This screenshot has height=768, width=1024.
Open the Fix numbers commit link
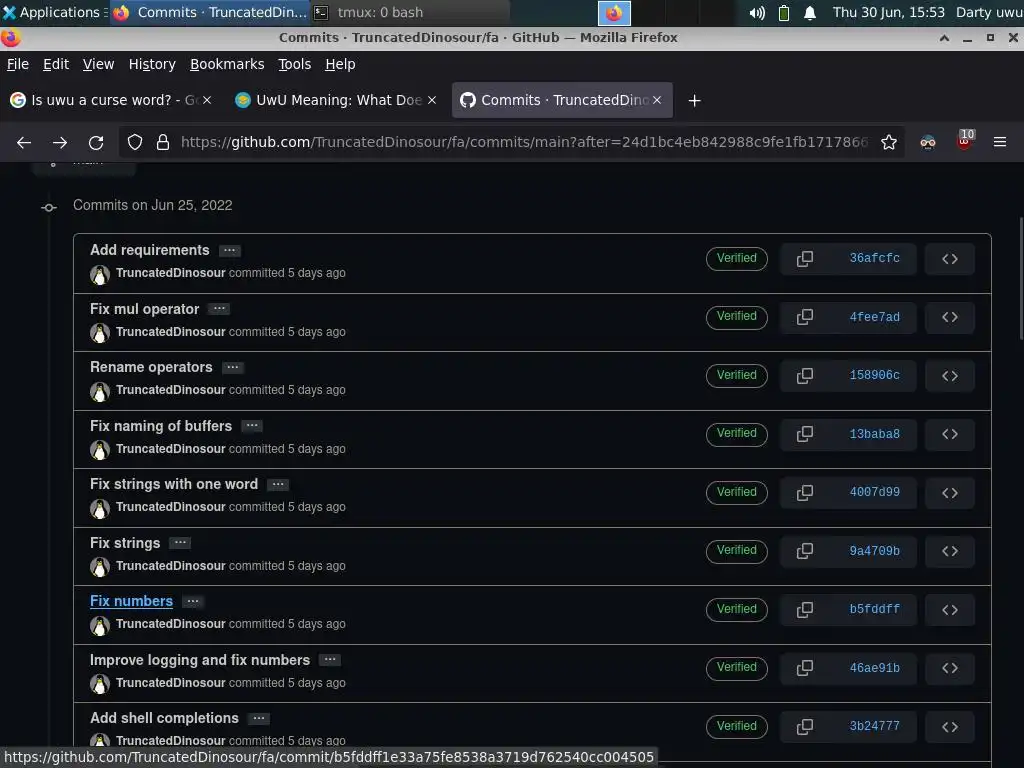coord(131,601)
